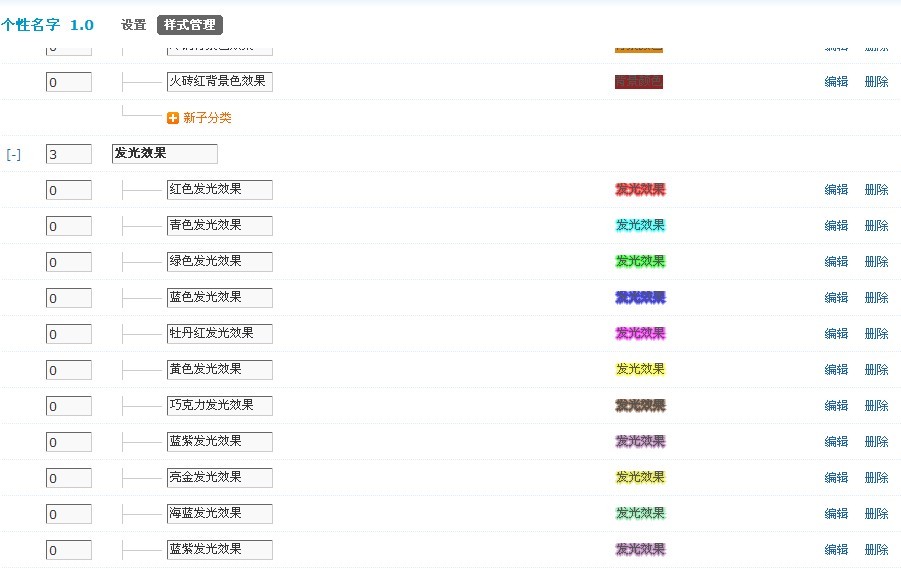The image size is (901, 569).
Task: Focus the order field of 巧克力发光效果 row
Action: (68, 406)
